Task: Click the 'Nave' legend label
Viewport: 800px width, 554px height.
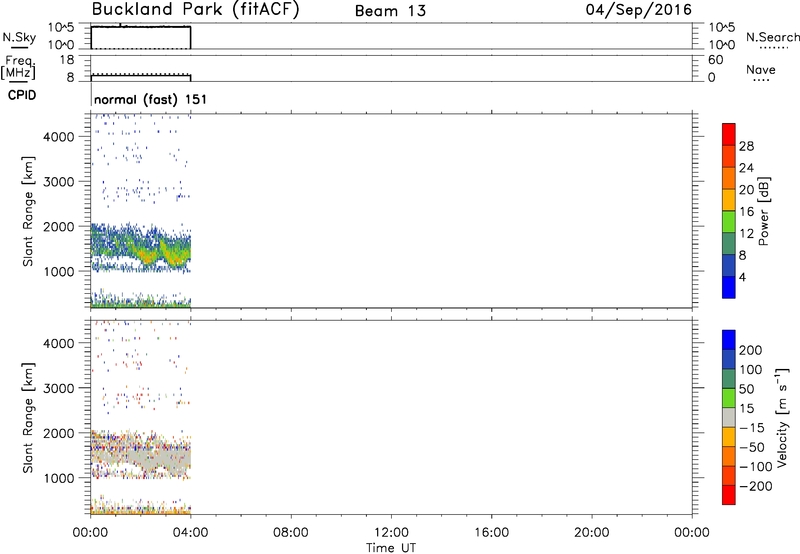Action: (x=761, y=69)
